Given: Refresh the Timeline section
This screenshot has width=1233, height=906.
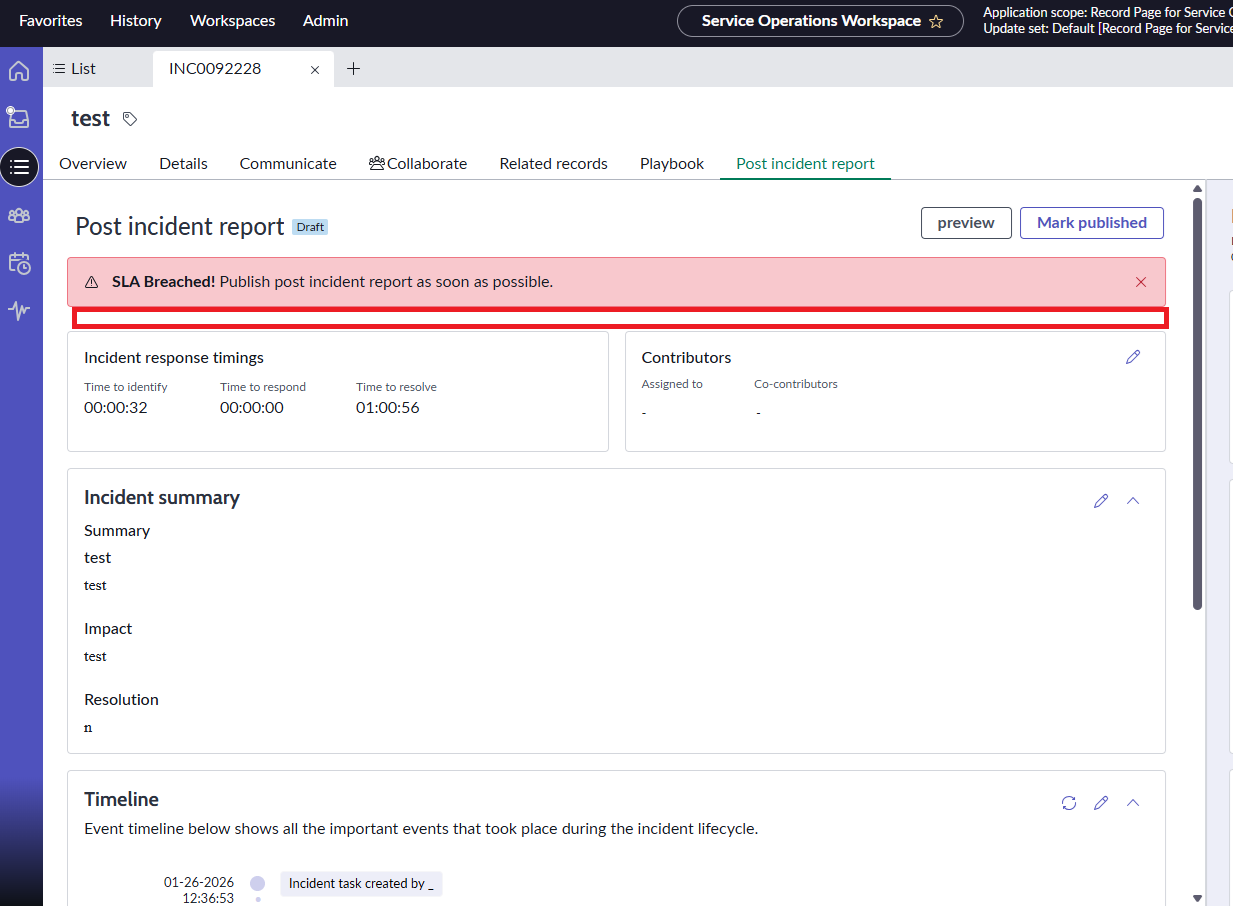Looking at the screenshot, I should pyautogui.click(x=1069, y=803).
